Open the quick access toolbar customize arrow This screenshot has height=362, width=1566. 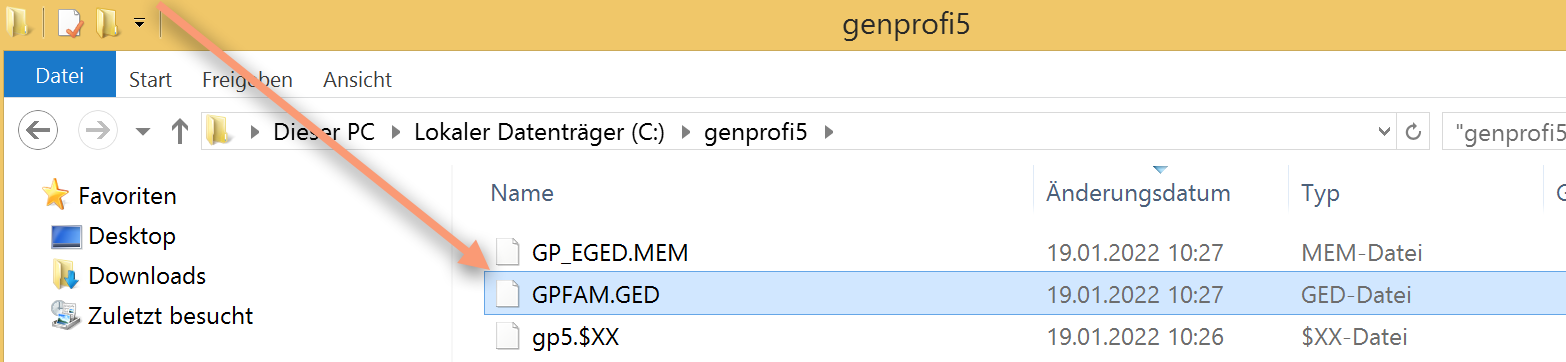139,23
